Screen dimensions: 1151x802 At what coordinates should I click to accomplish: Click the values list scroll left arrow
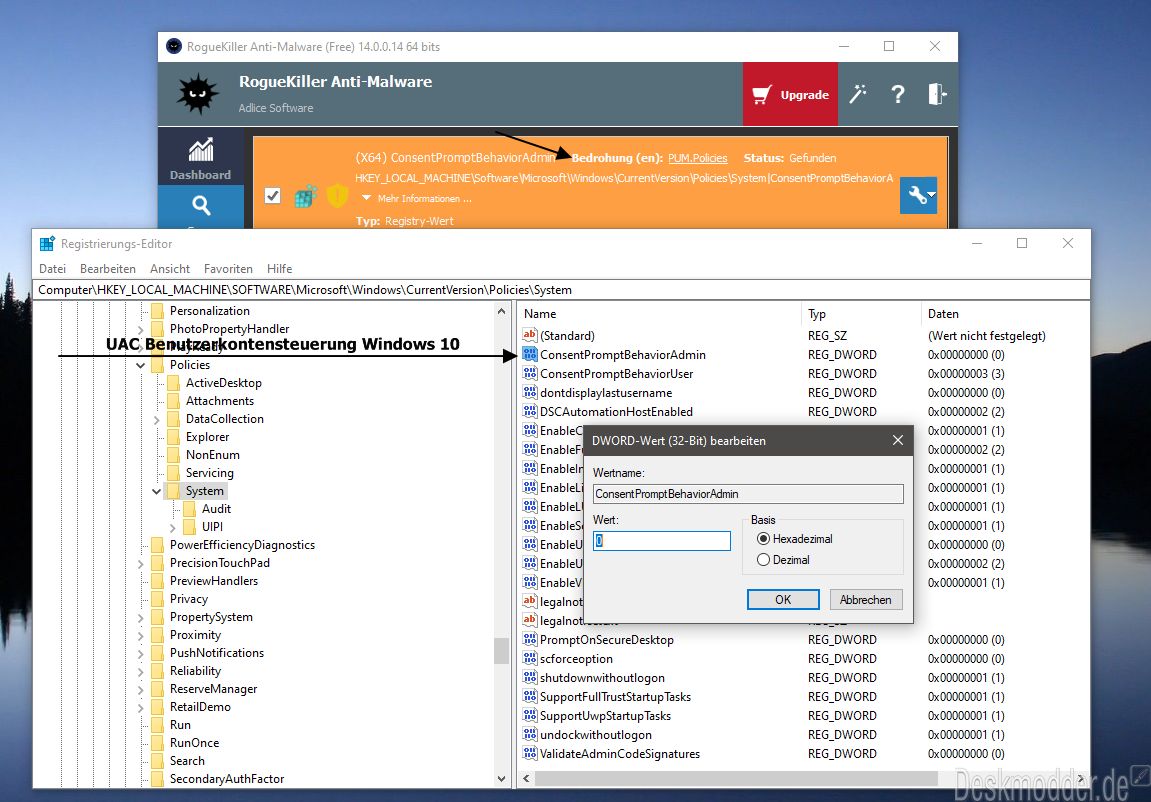tap(526, 779)
